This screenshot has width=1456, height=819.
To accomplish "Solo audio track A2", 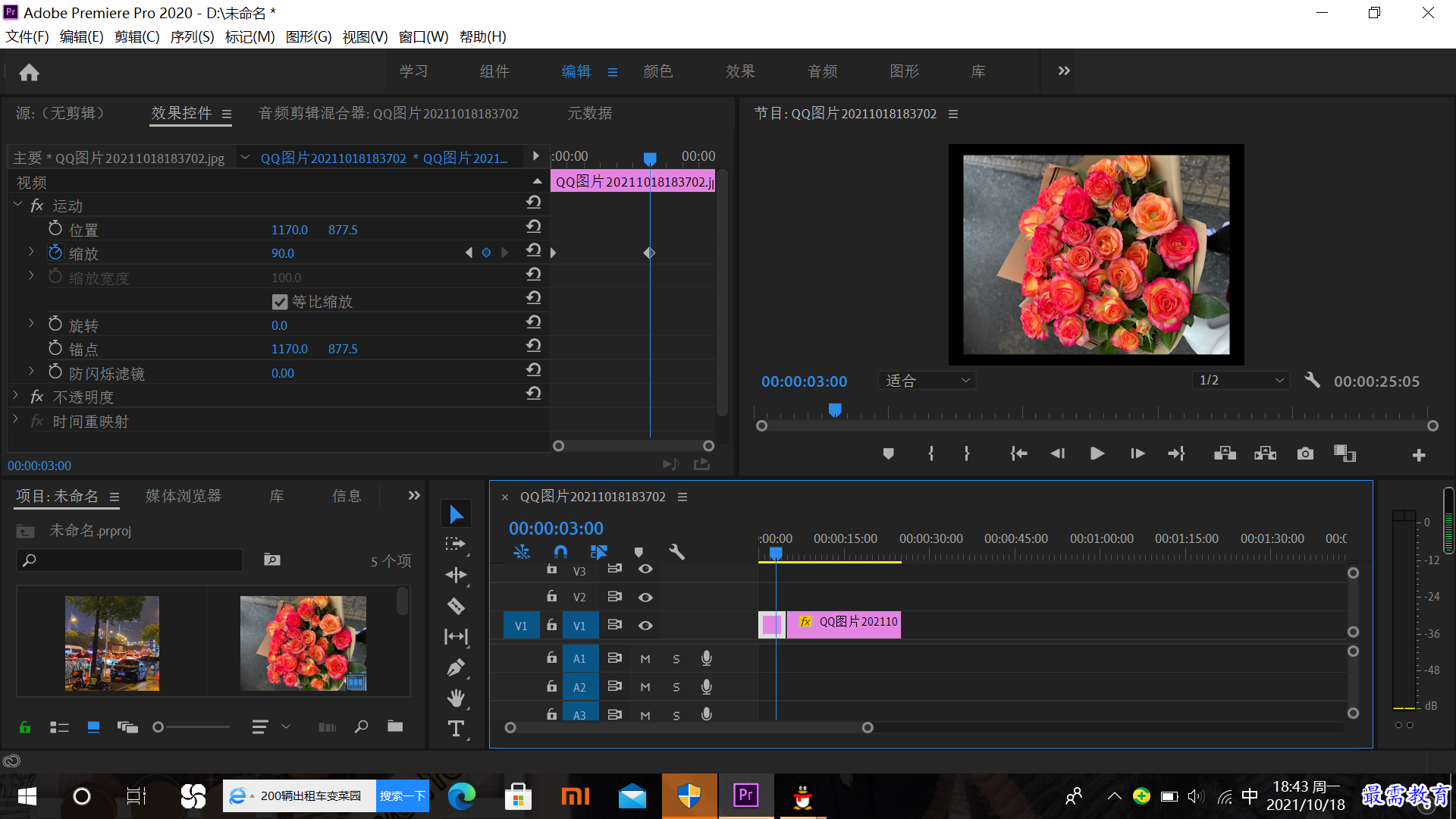I will click(676, 687).
